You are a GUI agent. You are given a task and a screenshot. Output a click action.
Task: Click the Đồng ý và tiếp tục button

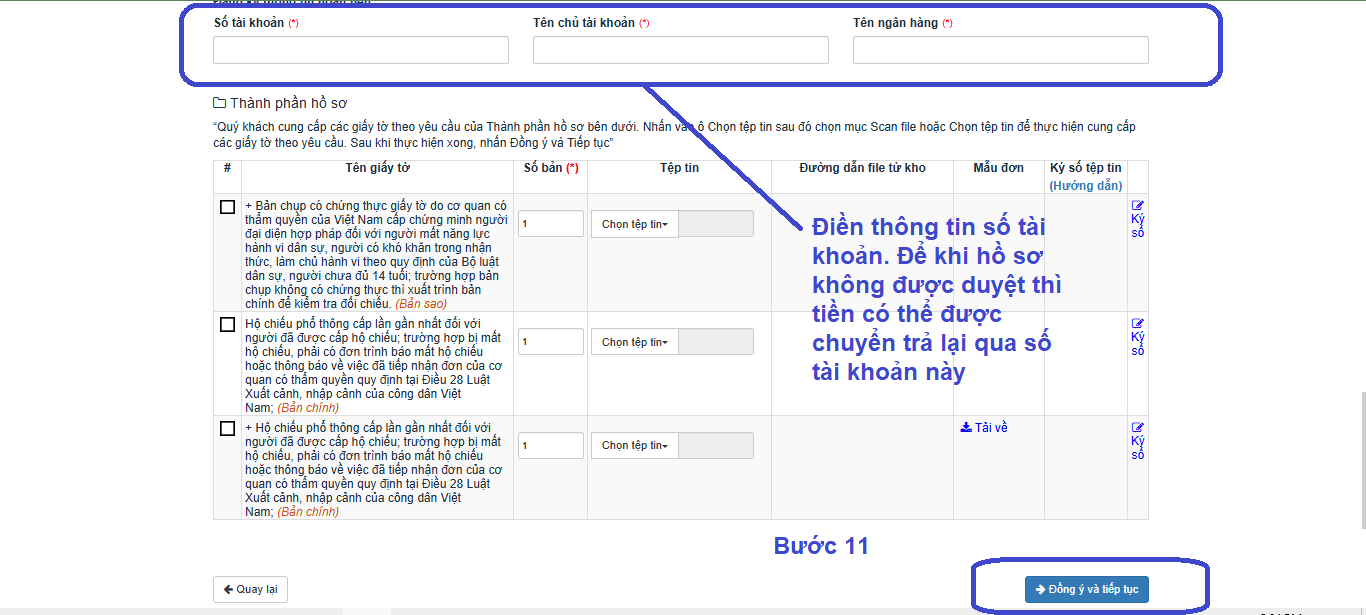(x=1087, y=590)
